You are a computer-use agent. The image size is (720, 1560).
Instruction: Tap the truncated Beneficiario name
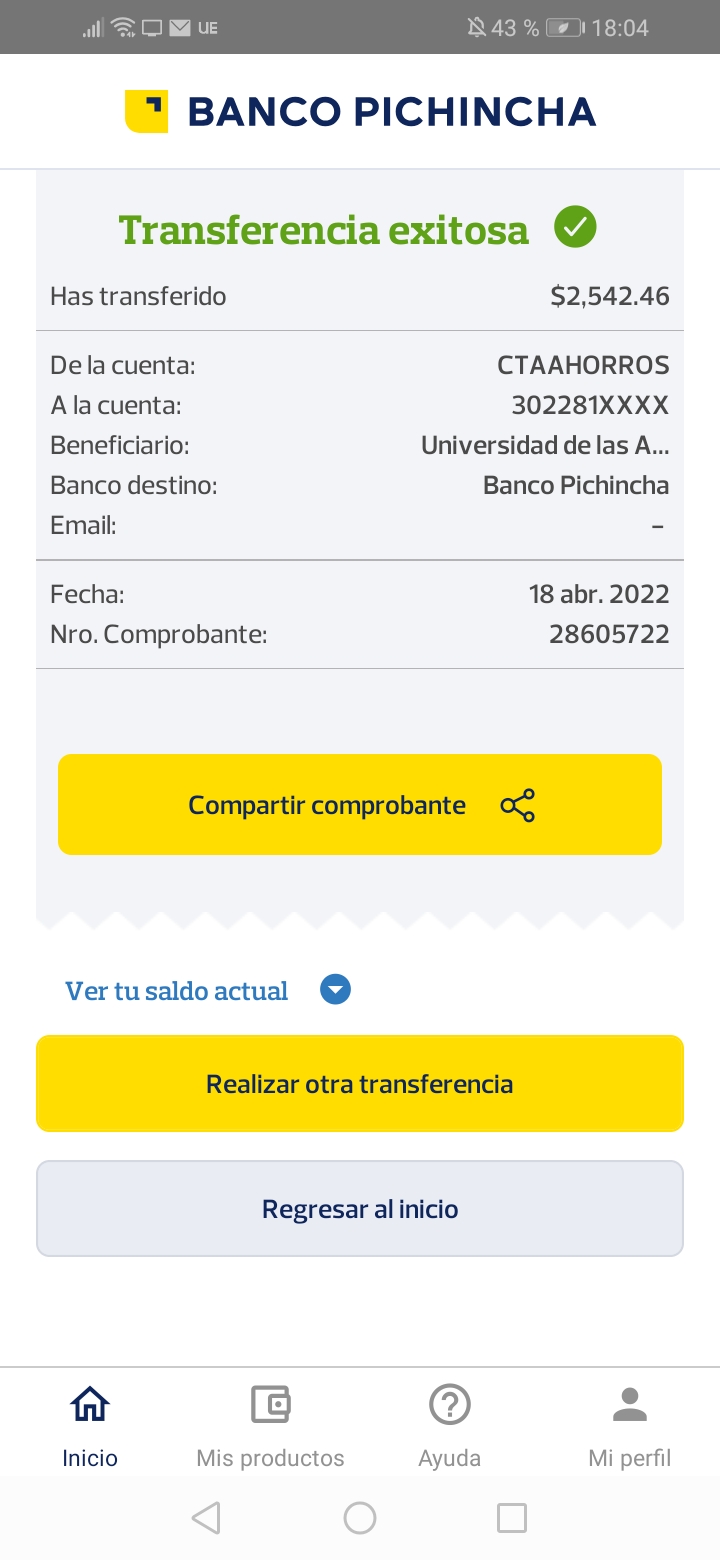coord(545,445)
